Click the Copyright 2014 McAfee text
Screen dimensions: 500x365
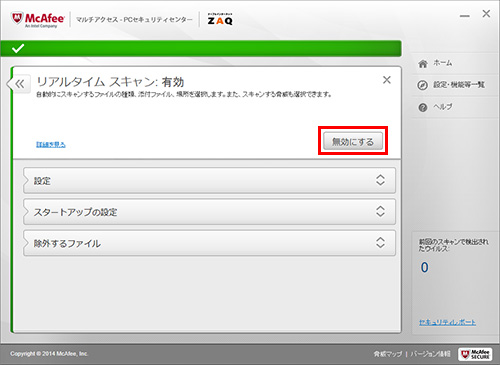coord(49,354)
